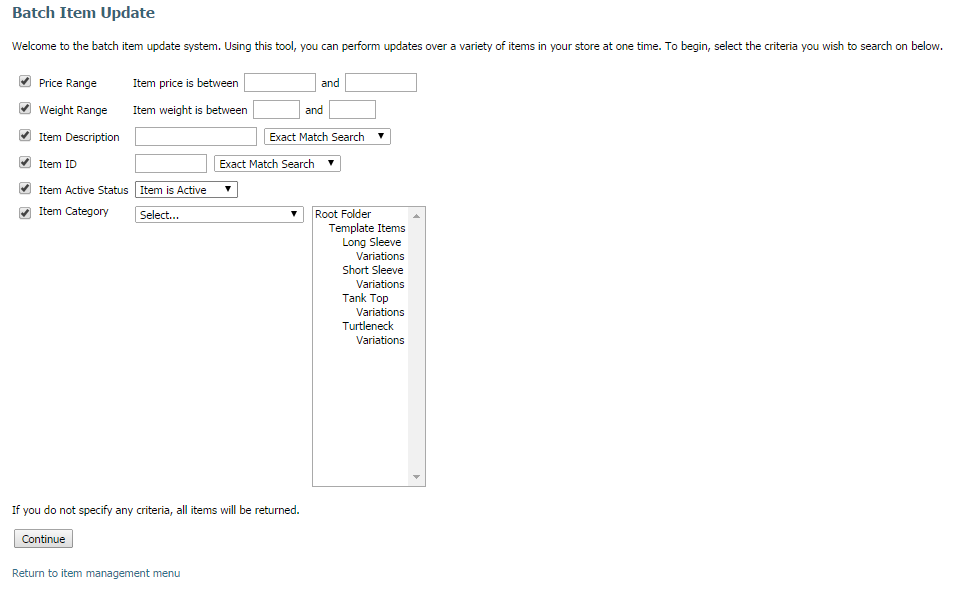Click the minimum item price field
The image size is (955, 595).
tap(280, 82)
